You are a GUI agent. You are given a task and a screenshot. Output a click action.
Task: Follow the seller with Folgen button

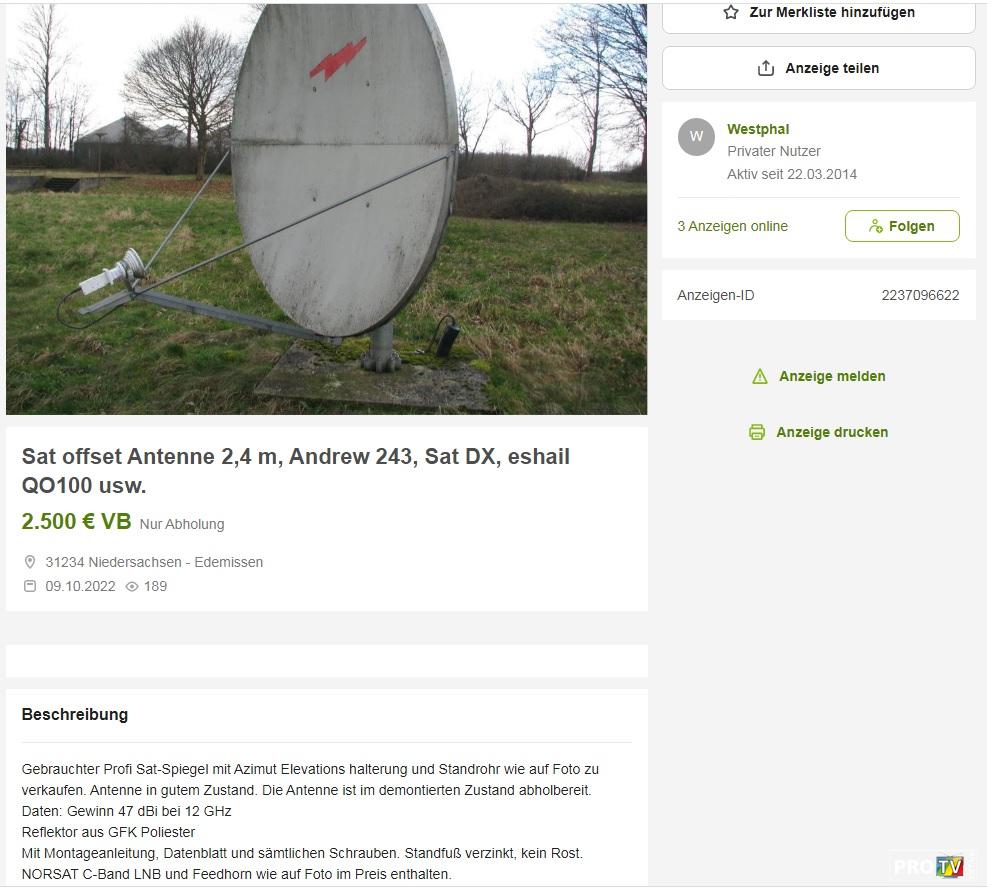902,226
